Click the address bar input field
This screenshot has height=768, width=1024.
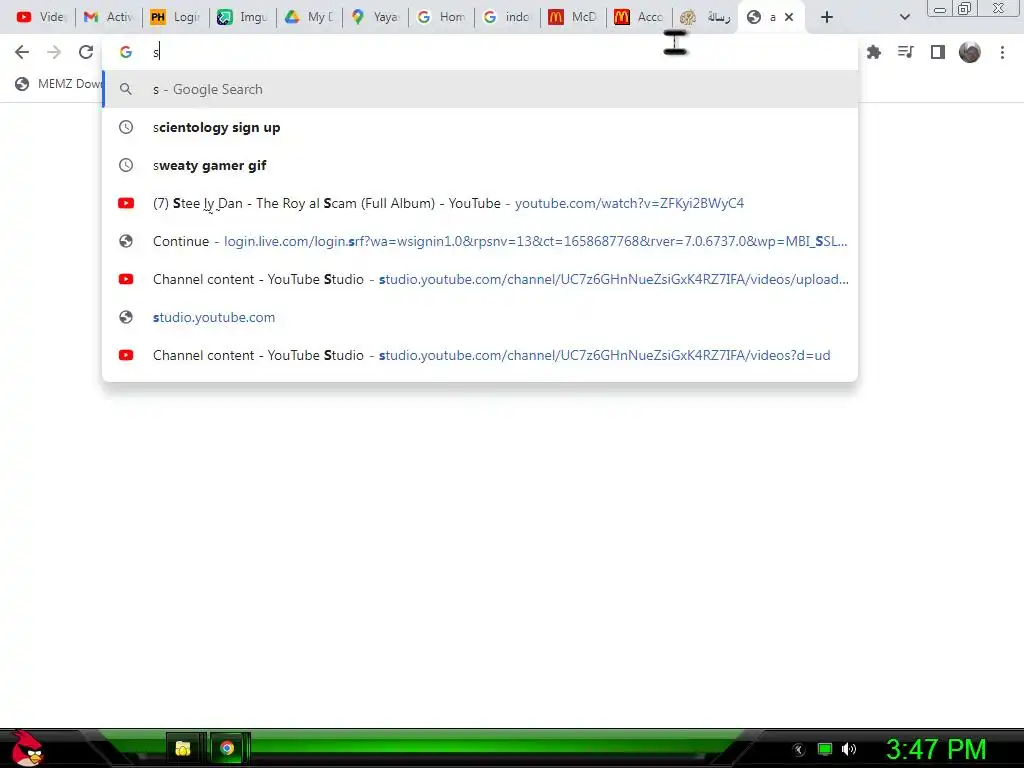click(x=480, y=52)
